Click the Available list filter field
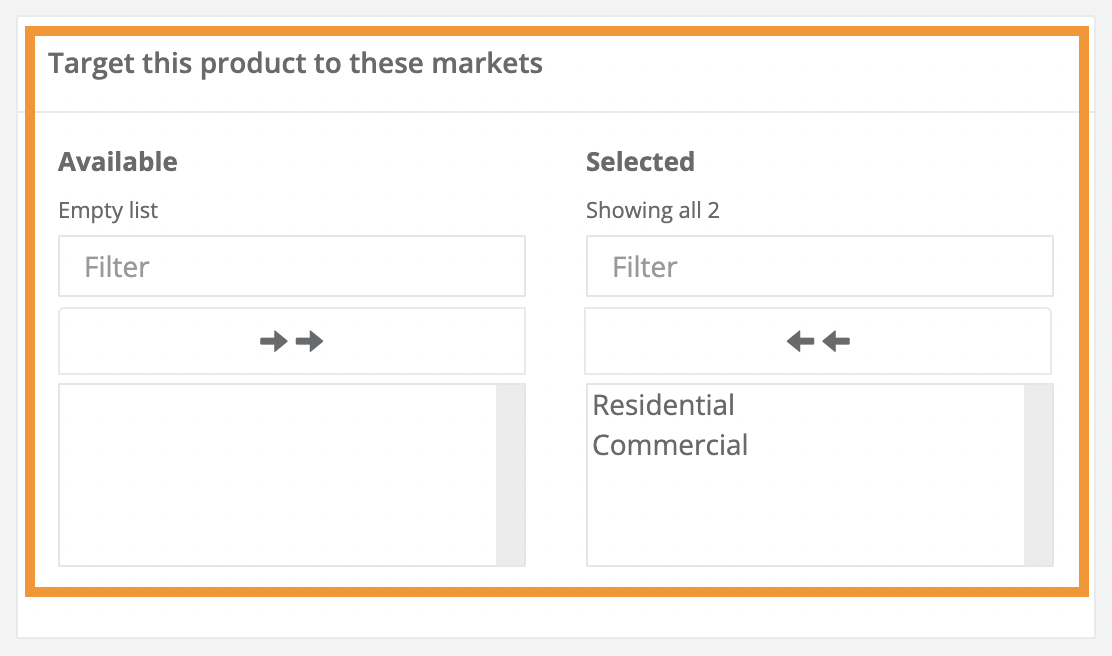The height and width of the screenshot is (656, 1112). pyautogui.click(x=291, y=266)
